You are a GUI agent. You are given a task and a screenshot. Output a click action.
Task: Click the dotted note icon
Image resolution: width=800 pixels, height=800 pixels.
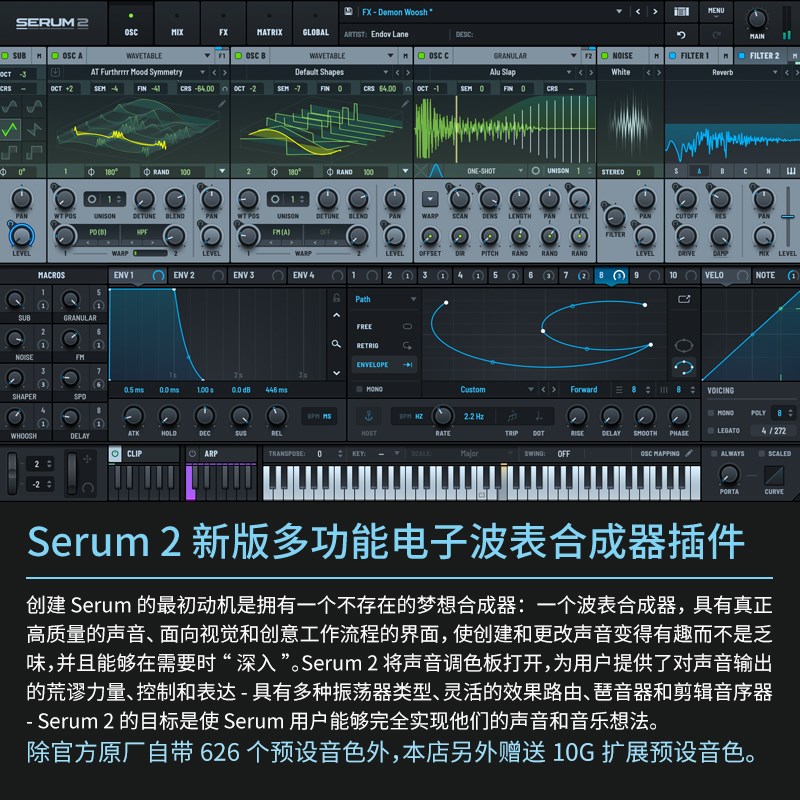[538, 416]
